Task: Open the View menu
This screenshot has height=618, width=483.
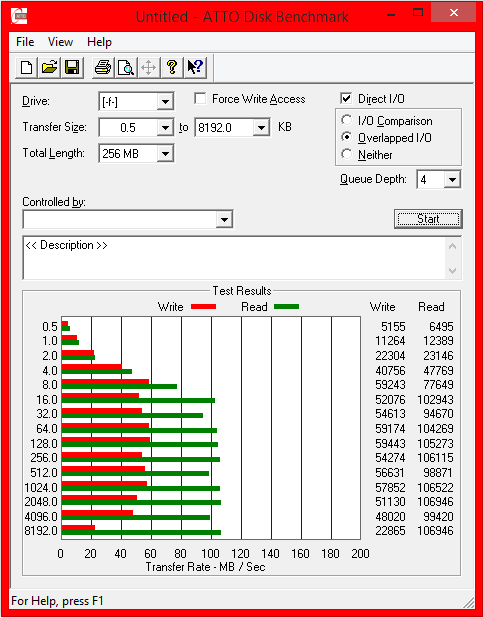Action: tap(60, 42)
